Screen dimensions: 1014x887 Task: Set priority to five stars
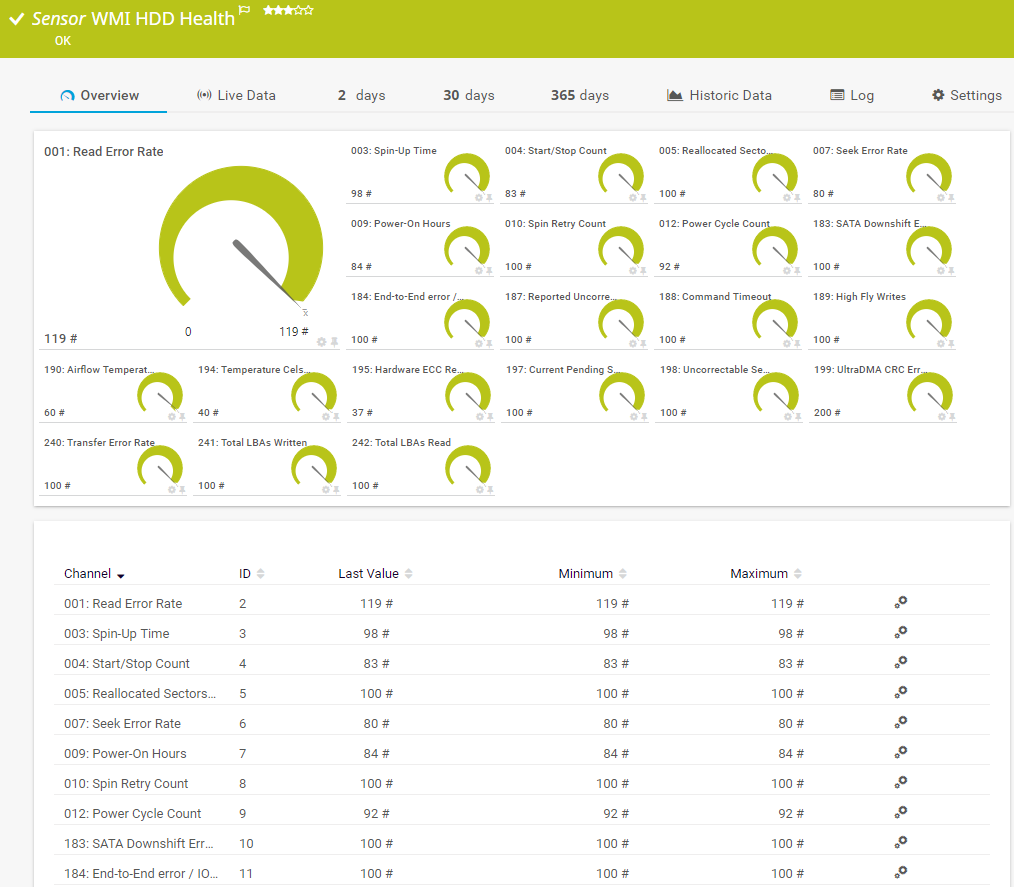[309, 10]
